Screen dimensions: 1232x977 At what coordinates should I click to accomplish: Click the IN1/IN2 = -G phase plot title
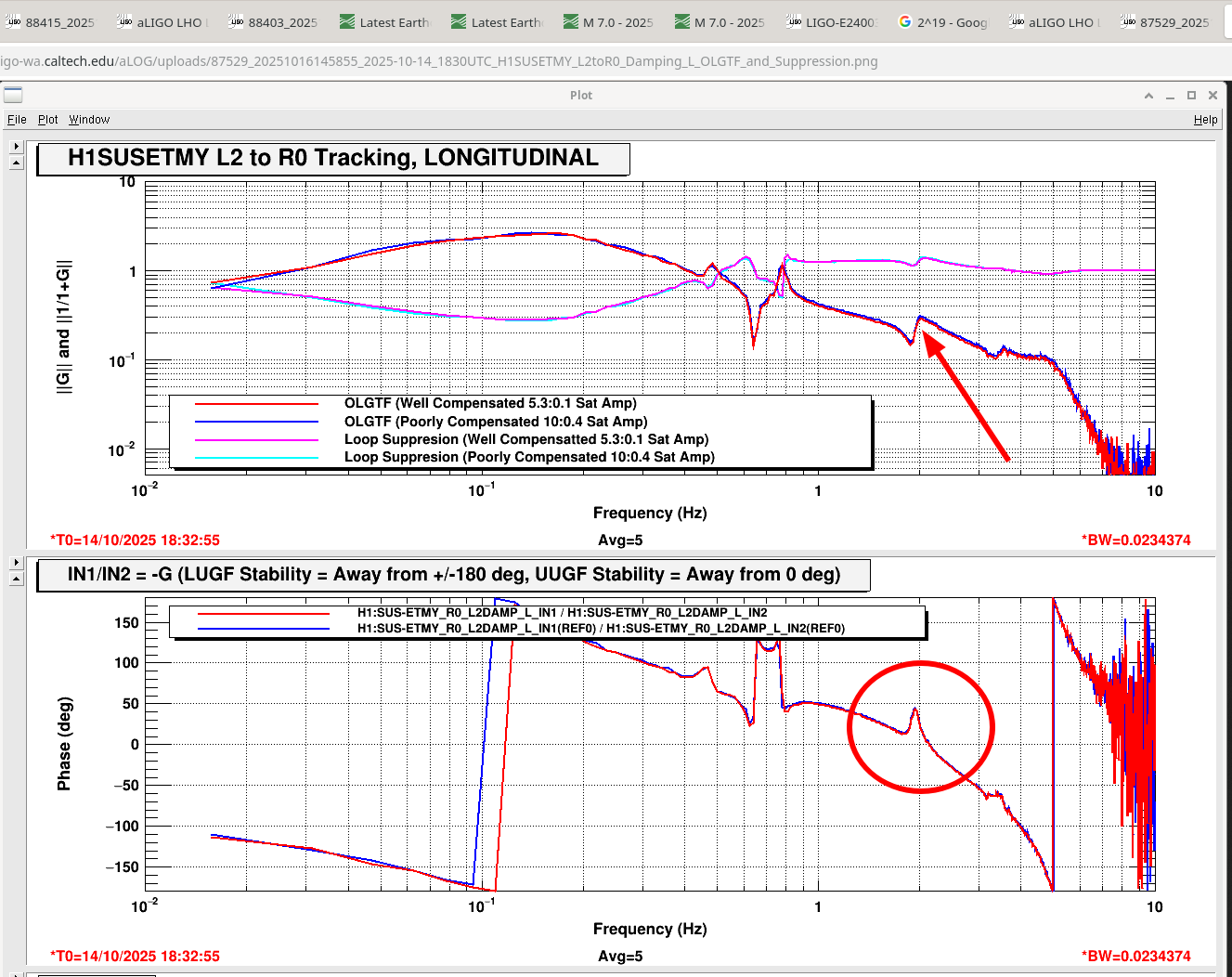[453, 575]
